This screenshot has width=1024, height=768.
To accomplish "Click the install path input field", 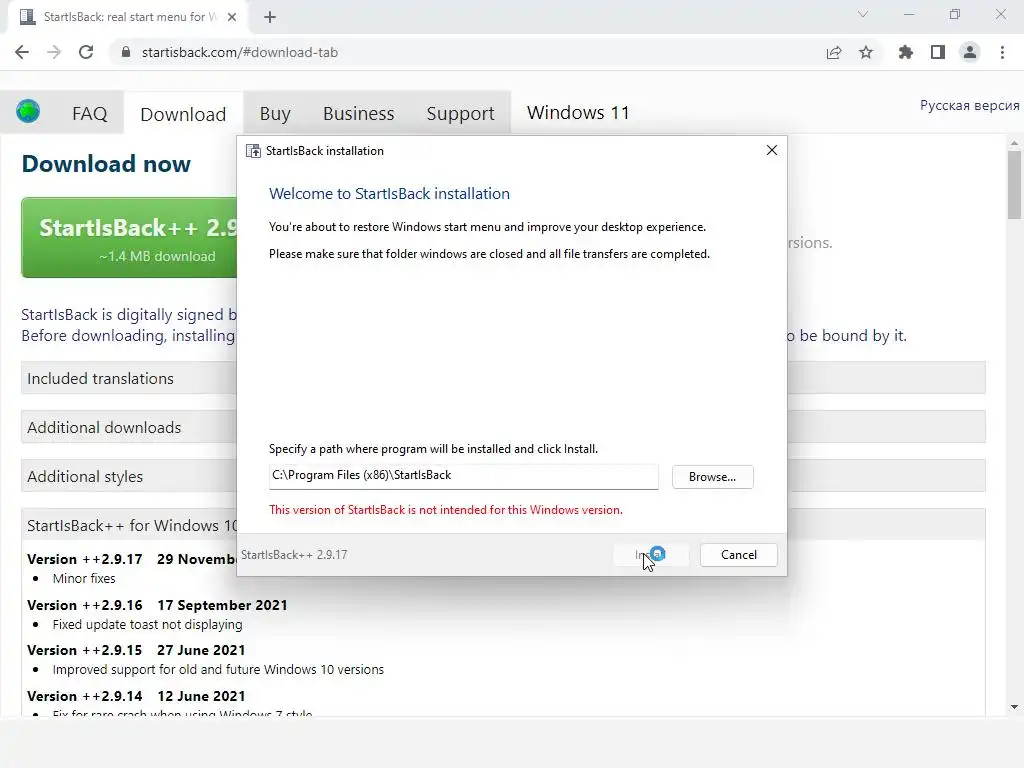I will 463,476.
